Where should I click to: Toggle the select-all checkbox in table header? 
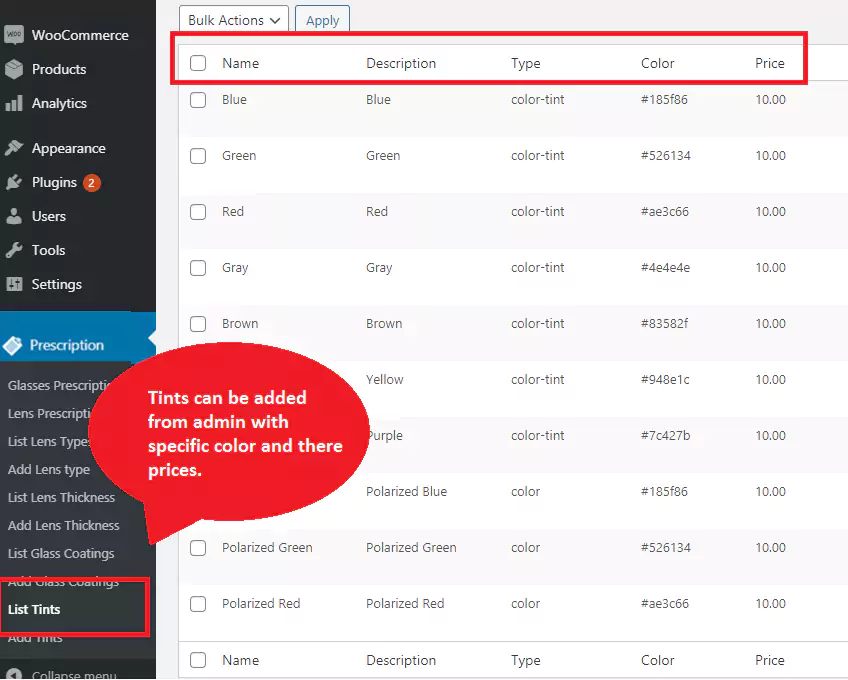198,63
